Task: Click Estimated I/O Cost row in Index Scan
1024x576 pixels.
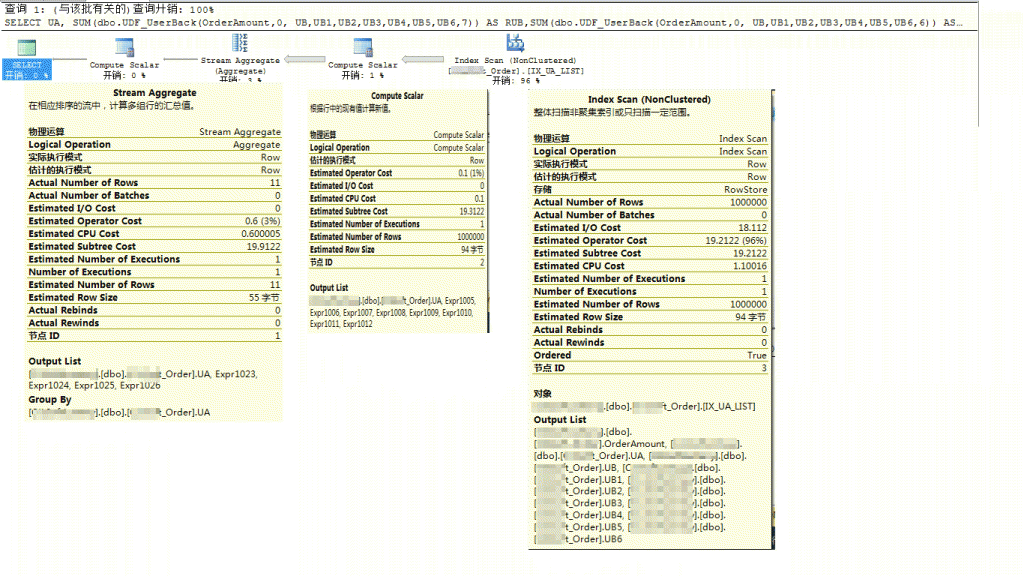Action: pos(650,228)
